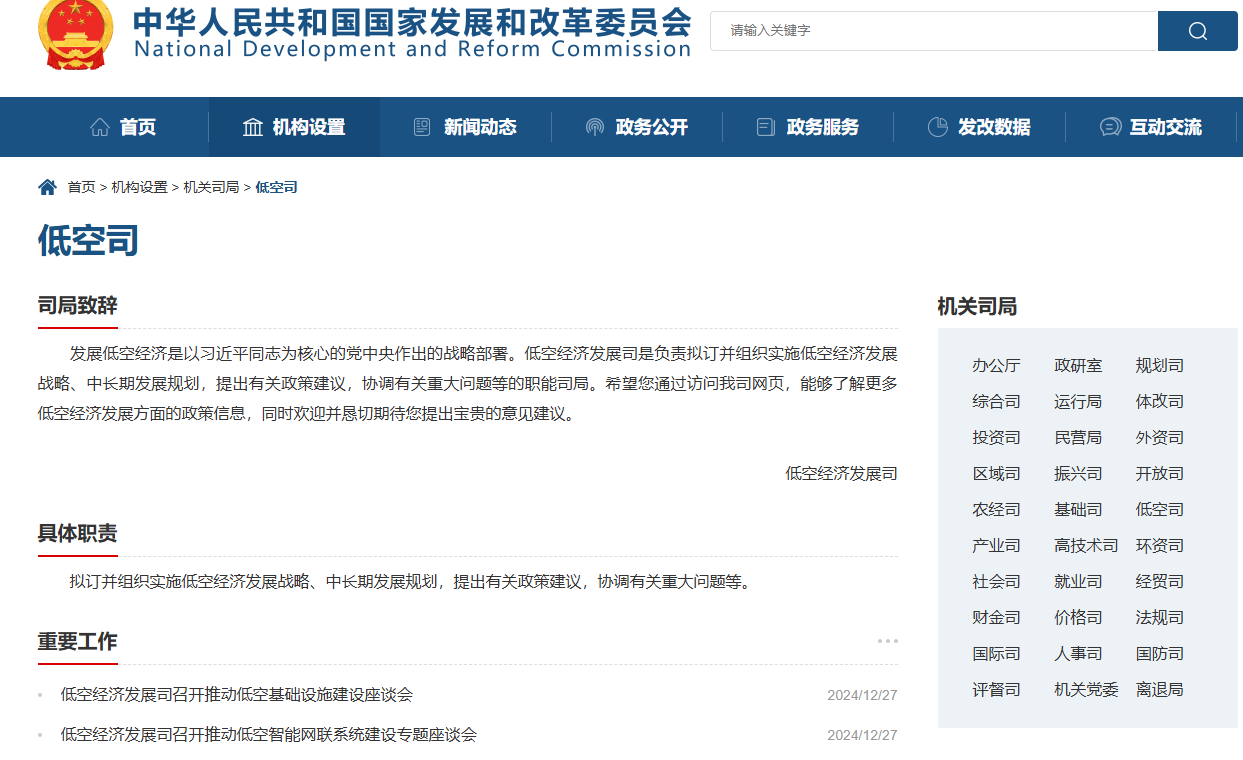Open 民营局 in department list

1078,437
